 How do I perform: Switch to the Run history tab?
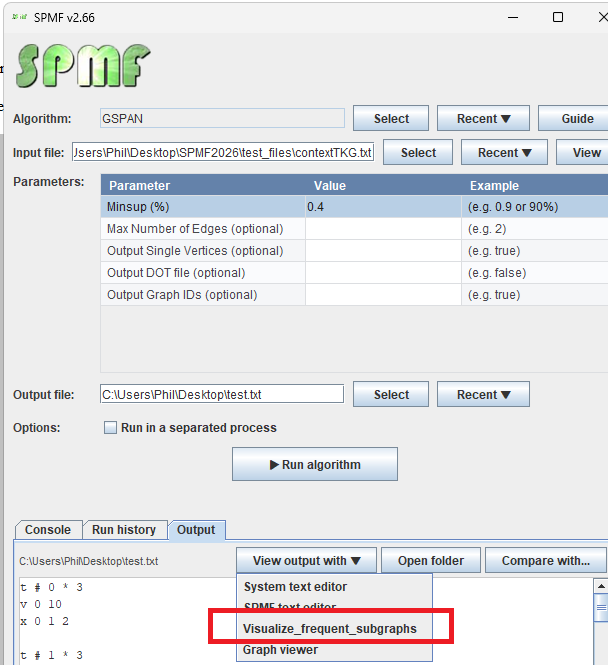click(124, 530)
